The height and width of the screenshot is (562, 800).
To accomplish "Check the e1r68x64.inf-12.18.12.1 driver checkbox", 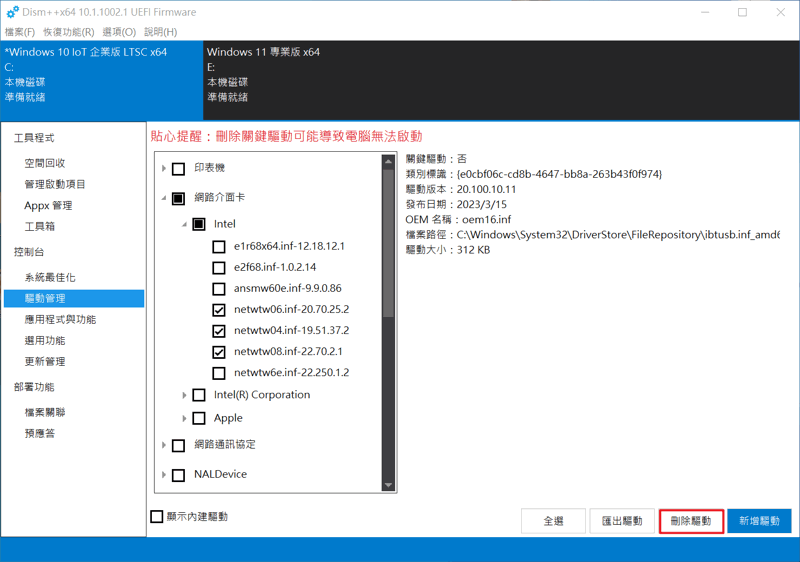I will [x=219, y=247].
